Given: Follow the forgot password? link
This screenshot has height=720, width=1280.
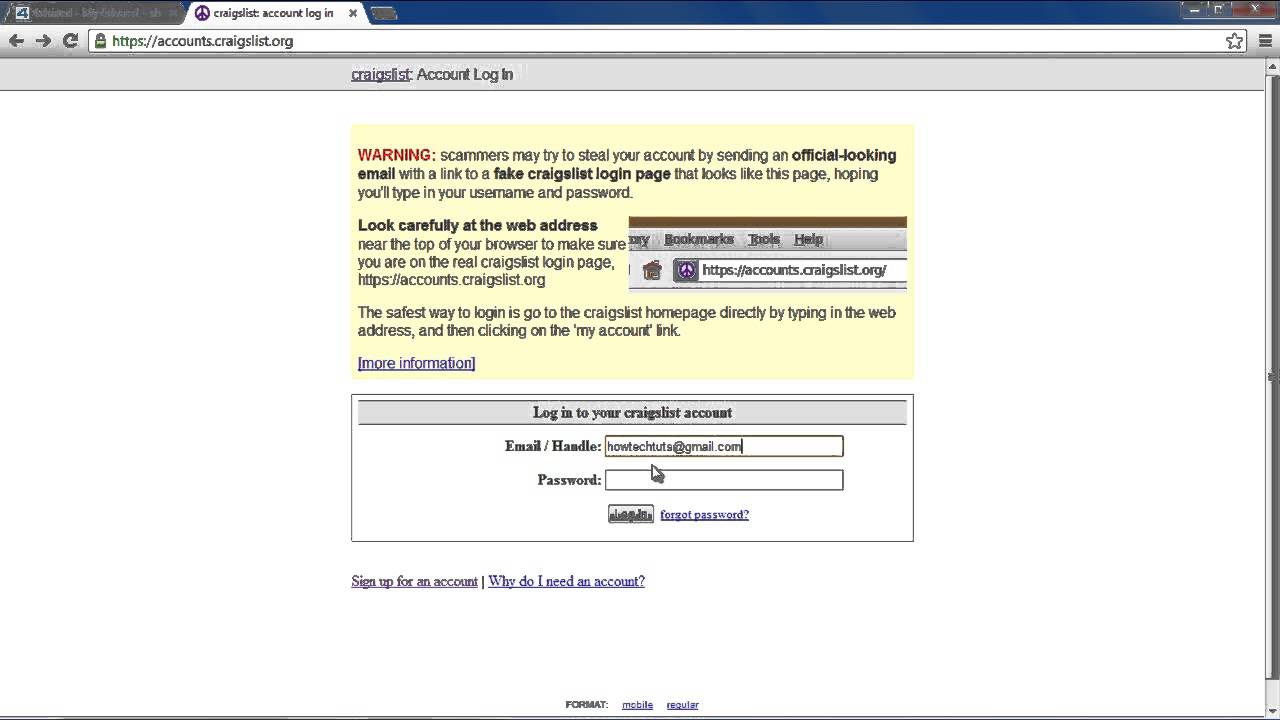Looking at the screenshot, I should coord(704,515).
